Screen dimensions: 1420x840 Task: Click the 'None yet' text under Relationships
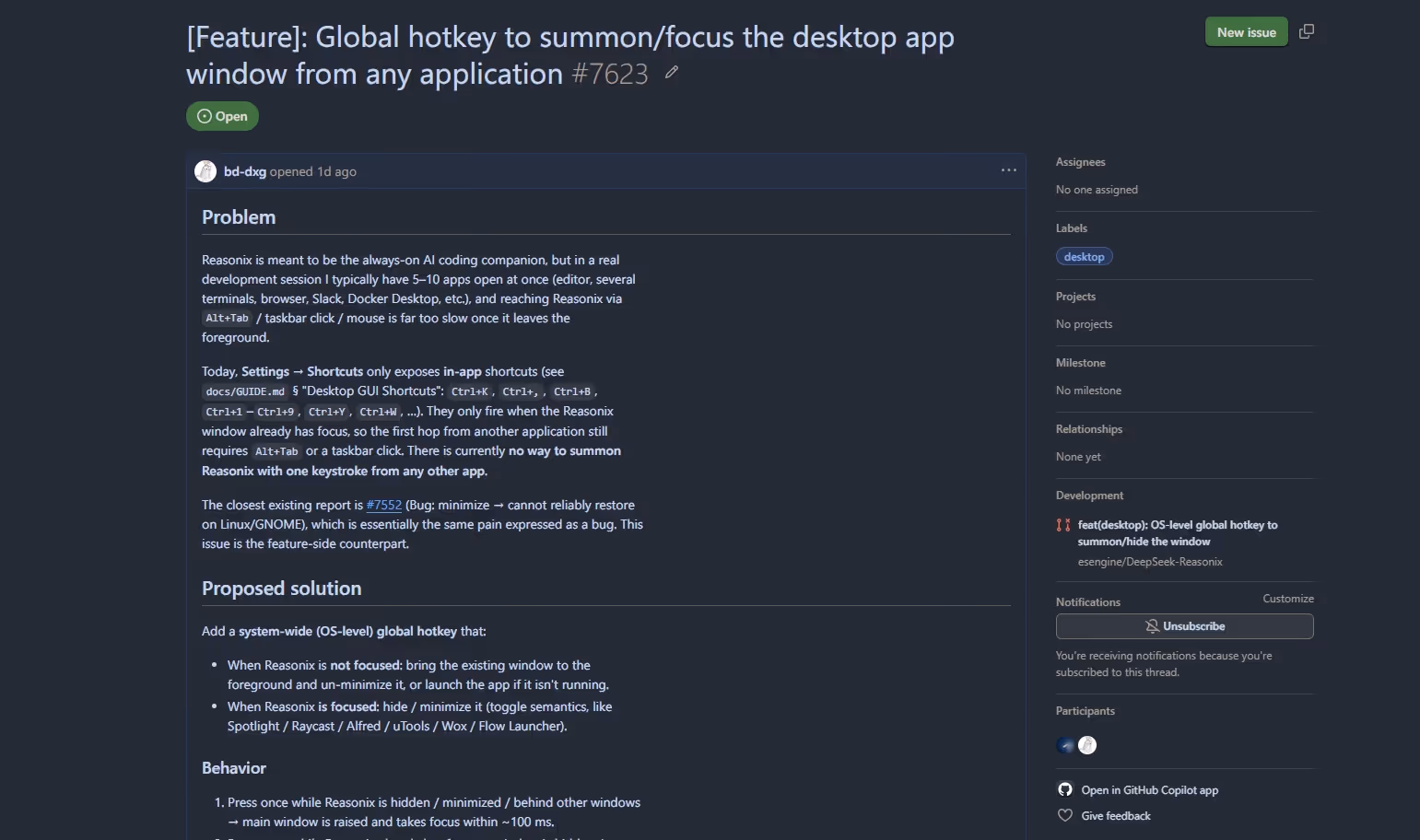pos(1078,457)
